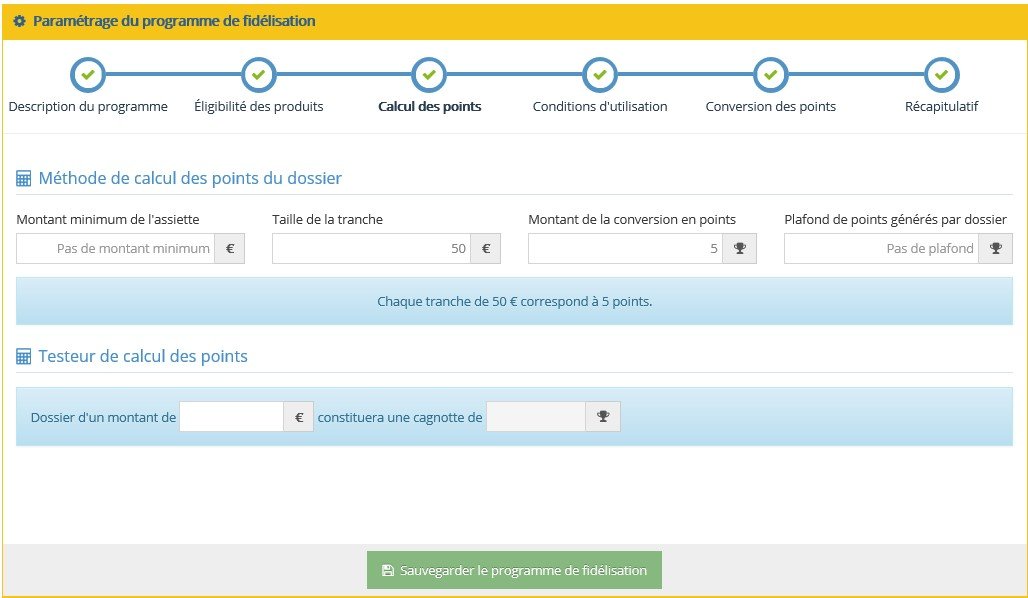Click euro icon beside Taille de la tranche
Image resolution: width=1028 pixels, height=598 pixels.
(x=486, y=249)
